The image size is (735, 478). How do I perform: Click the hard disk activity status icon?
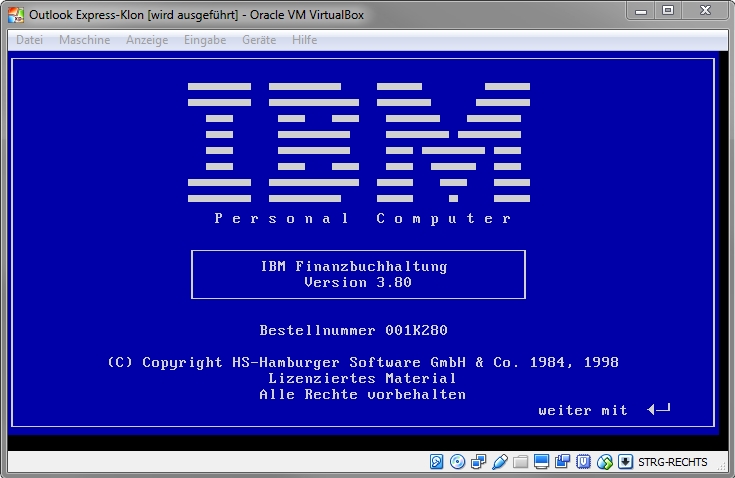[436, 462]
